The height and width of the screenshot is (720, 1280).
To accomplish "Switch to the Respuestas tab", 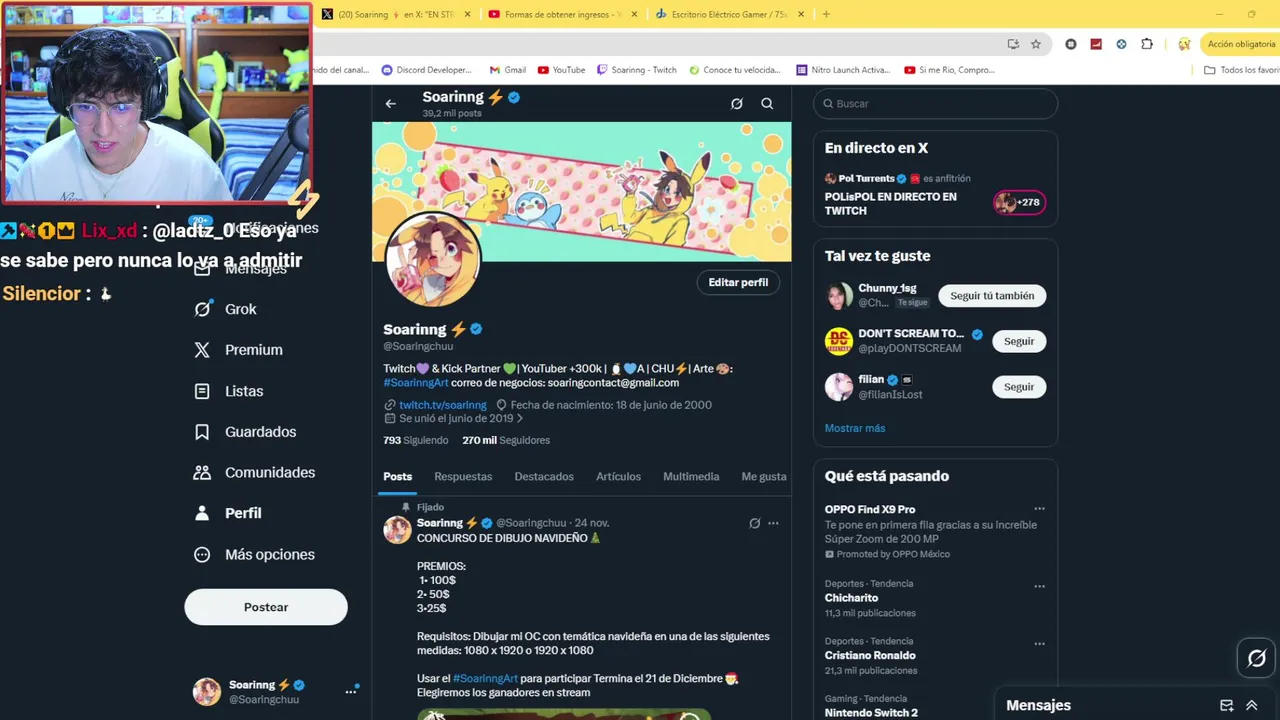I will pos(463,477).
